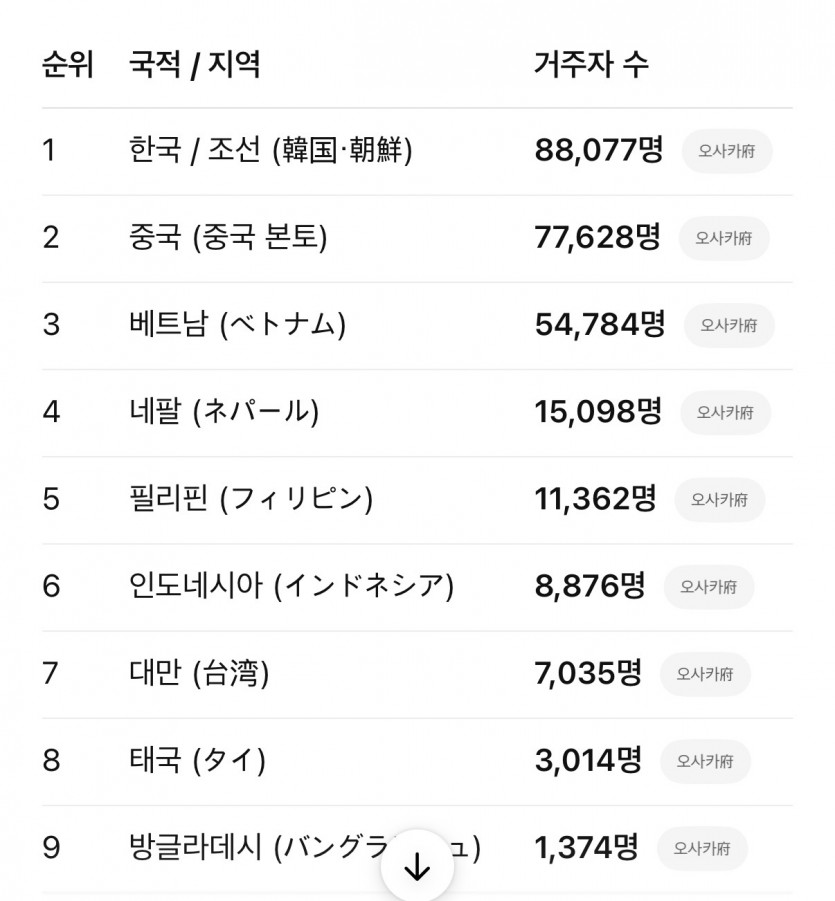
Task: Select the 인도네시아 (インドネシア) row label
Action: point(291,586)
